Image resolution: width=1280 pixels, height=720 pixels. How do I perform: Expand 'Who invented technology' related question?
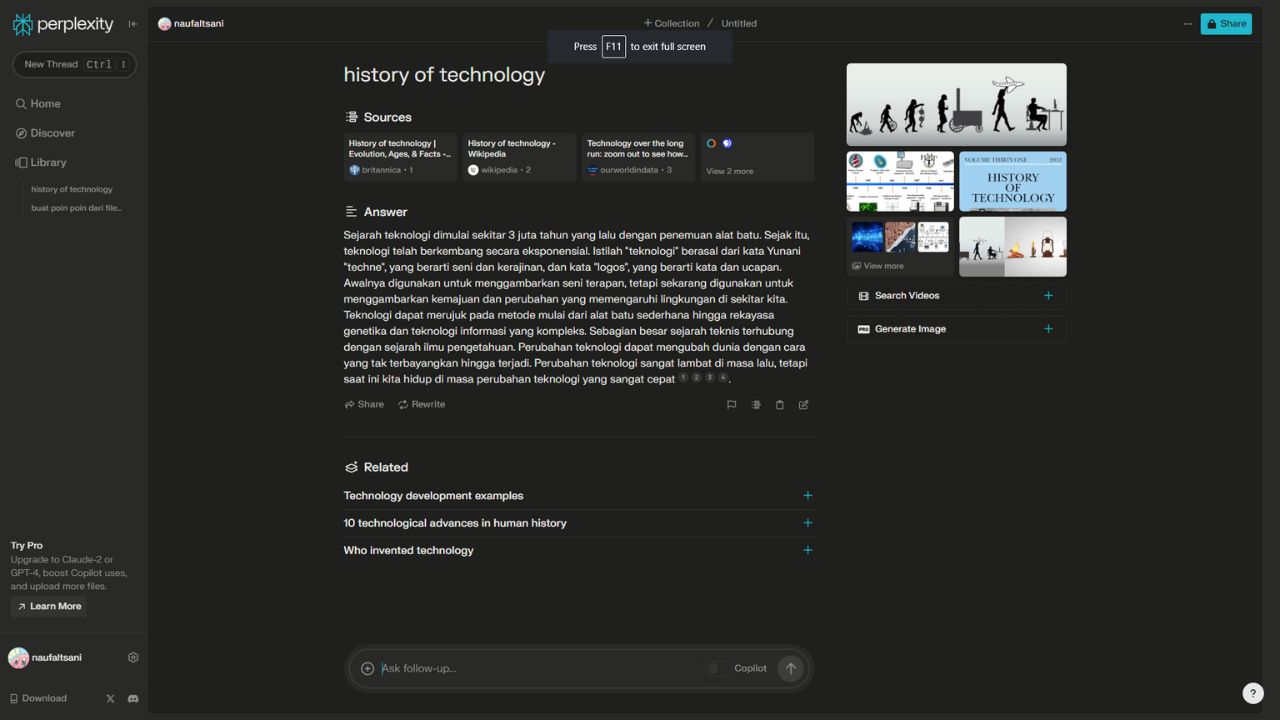[807, 550]
